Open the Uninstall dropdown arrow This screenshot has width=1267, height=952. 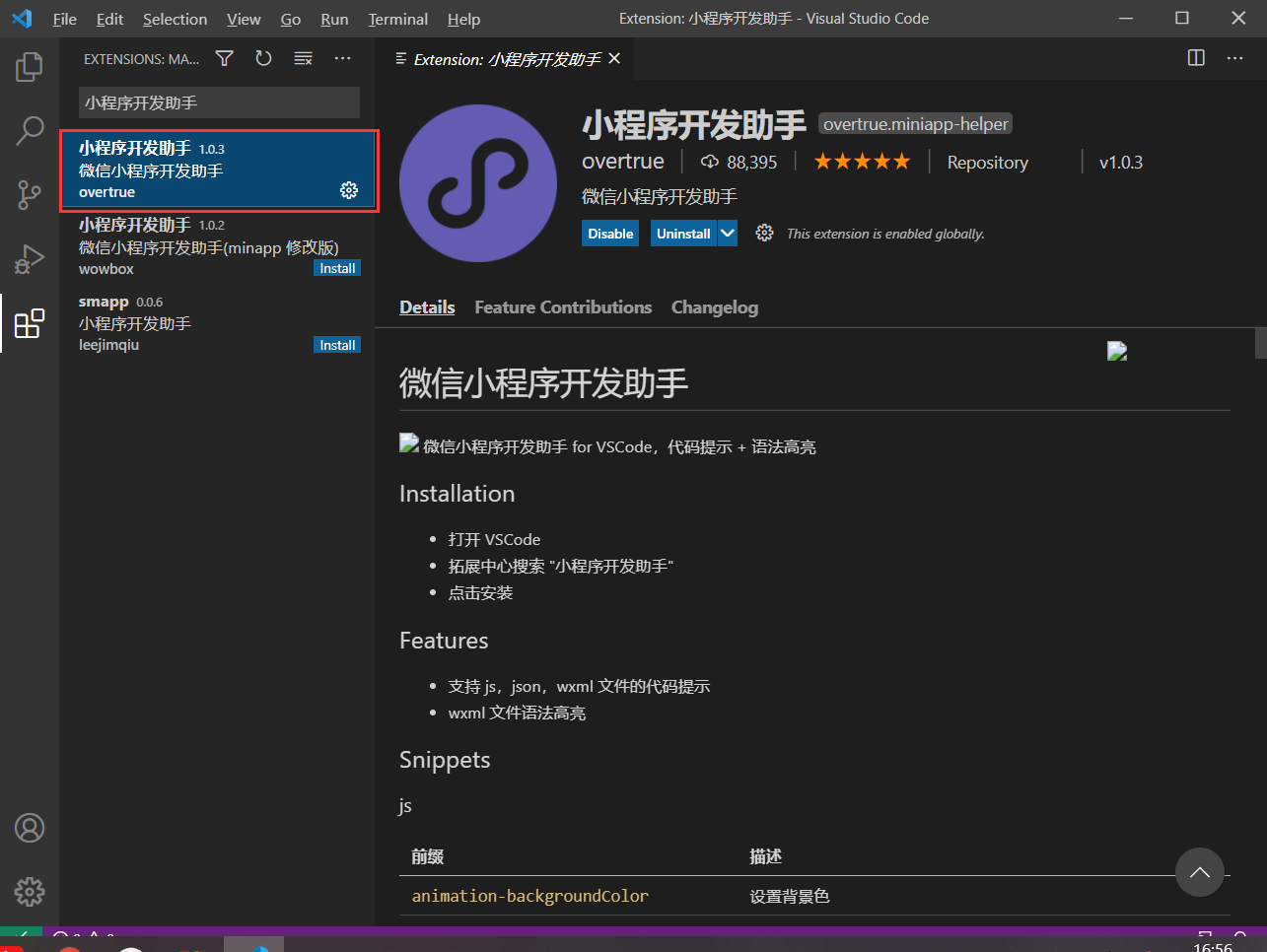[728, 234]
